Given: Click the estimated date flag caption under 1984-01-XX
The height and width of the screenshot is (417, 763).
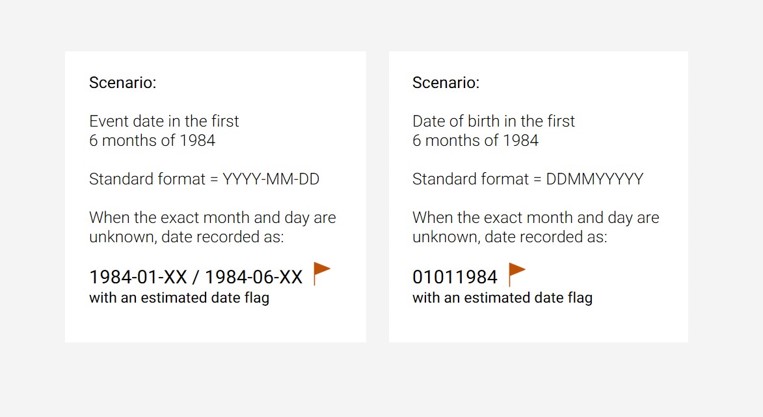Looking at the screenshot, I should click(179, 297).
